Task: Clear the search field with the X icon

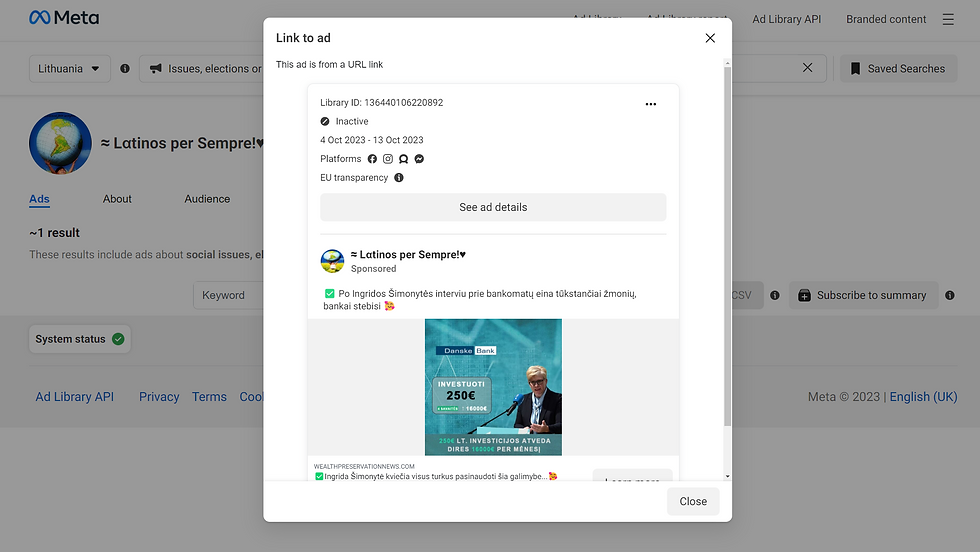Action: (808, 68)
